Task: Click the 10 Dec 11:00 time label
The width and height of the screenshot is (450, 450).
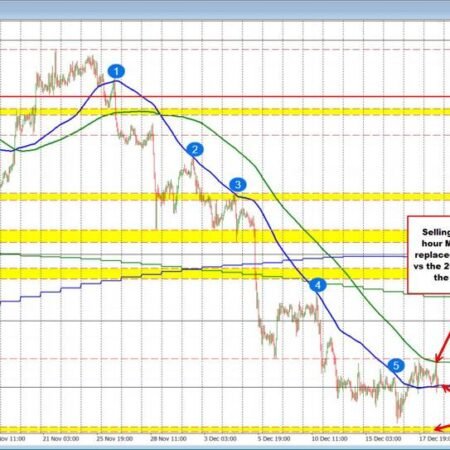Action: 329,439
